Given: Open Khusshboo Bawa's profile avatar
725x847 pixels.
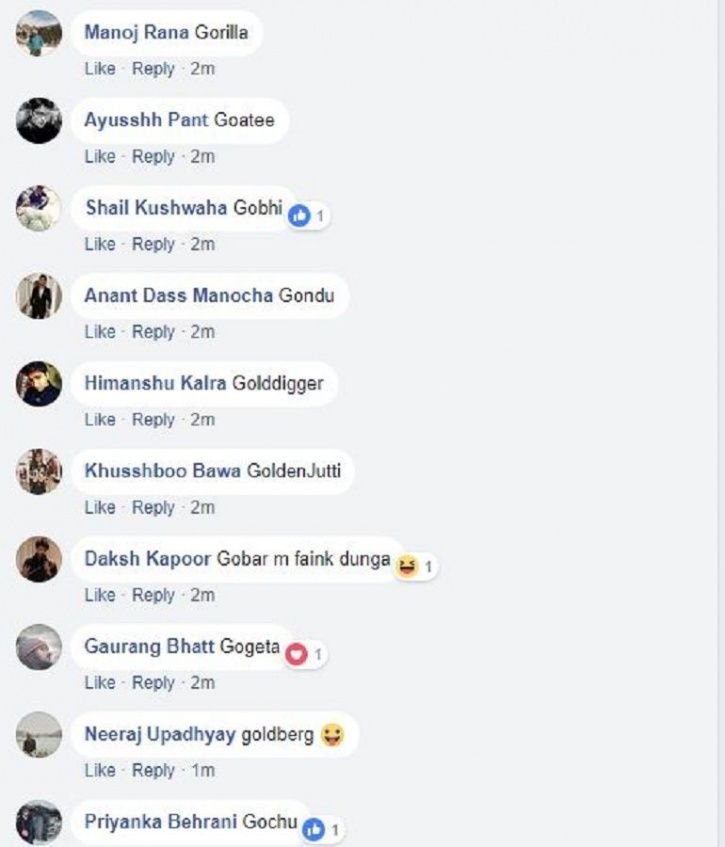Looking at the screenshot, I should click(x=38, y=472).
